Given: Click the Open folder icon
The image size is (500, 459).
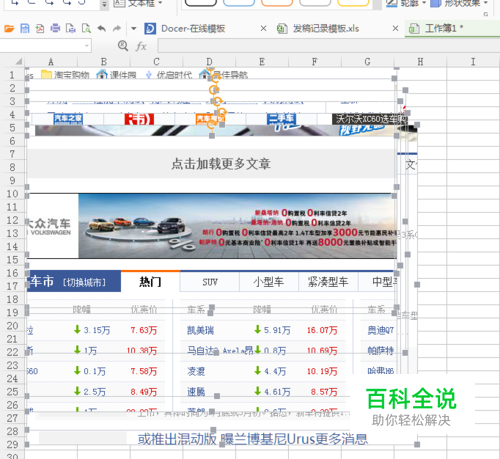Looking at the screenshot, I should point(9,29).
